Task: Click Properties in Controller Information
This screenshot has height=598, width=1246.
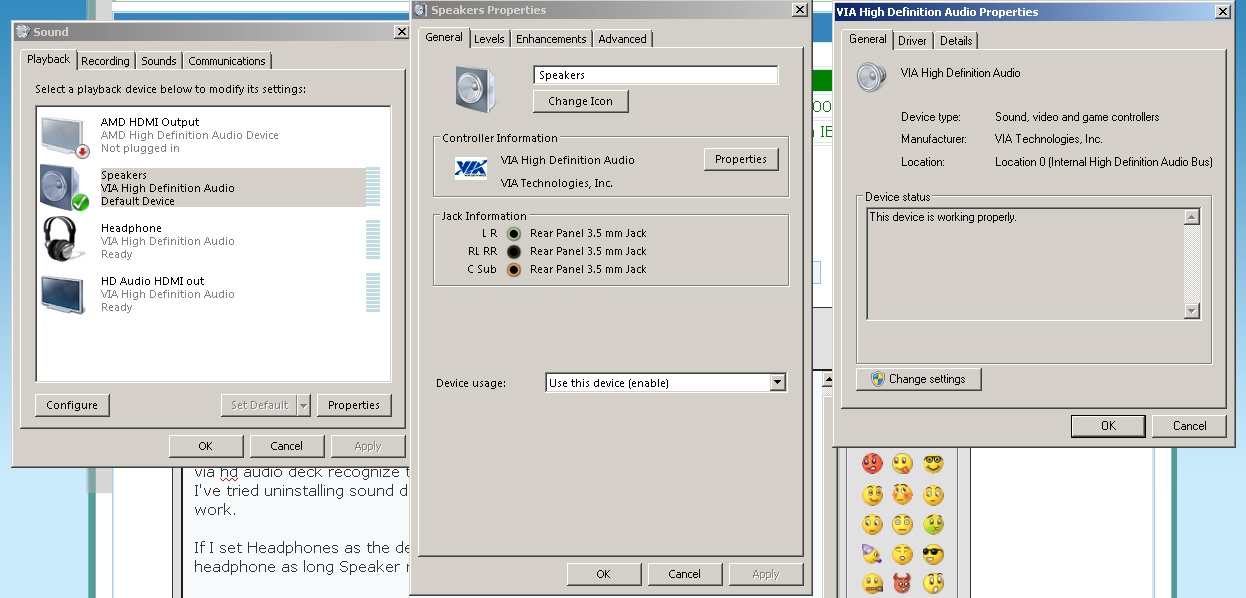Action: click(741, 159)
